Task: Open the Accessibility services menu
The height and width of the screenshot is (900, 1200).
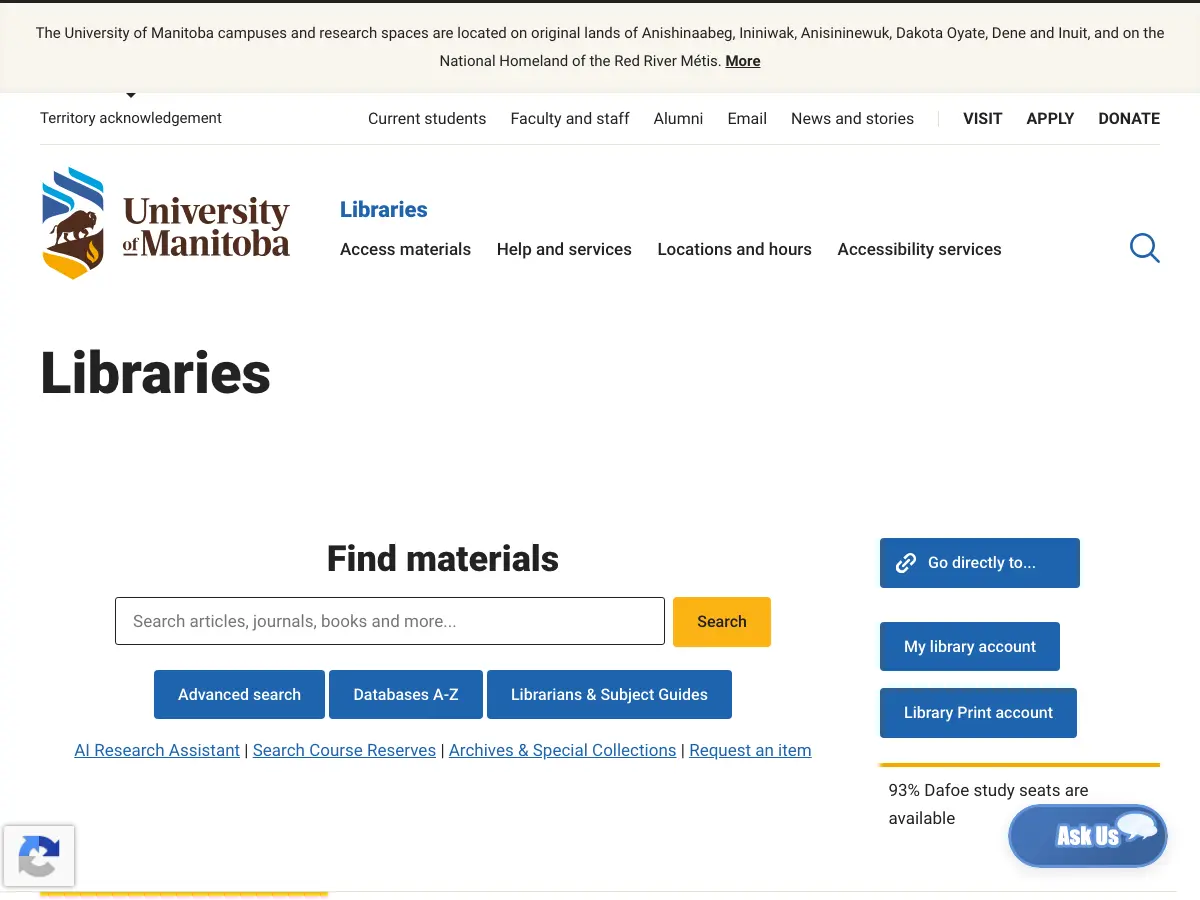Action: [919, 249]
